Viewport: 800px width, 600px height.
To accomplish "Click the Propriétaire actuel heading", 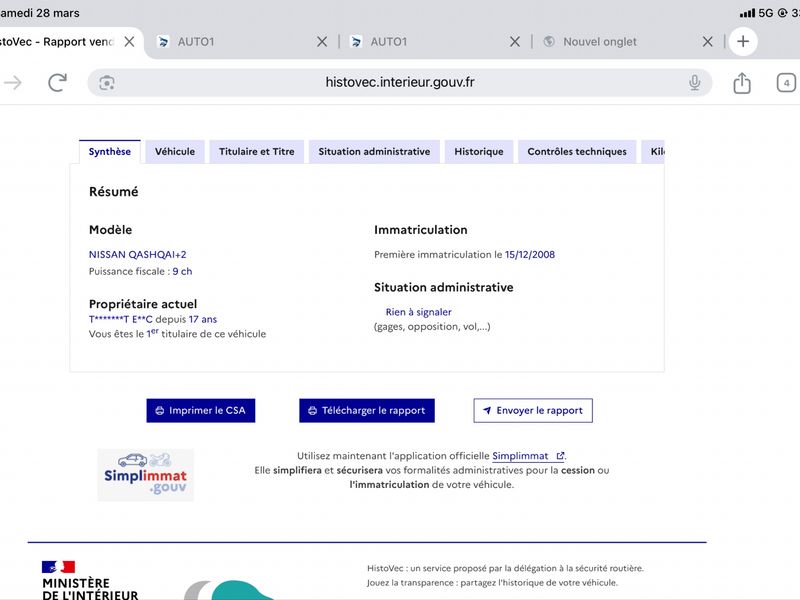I will pyautogui.click(x=143, y=304).
